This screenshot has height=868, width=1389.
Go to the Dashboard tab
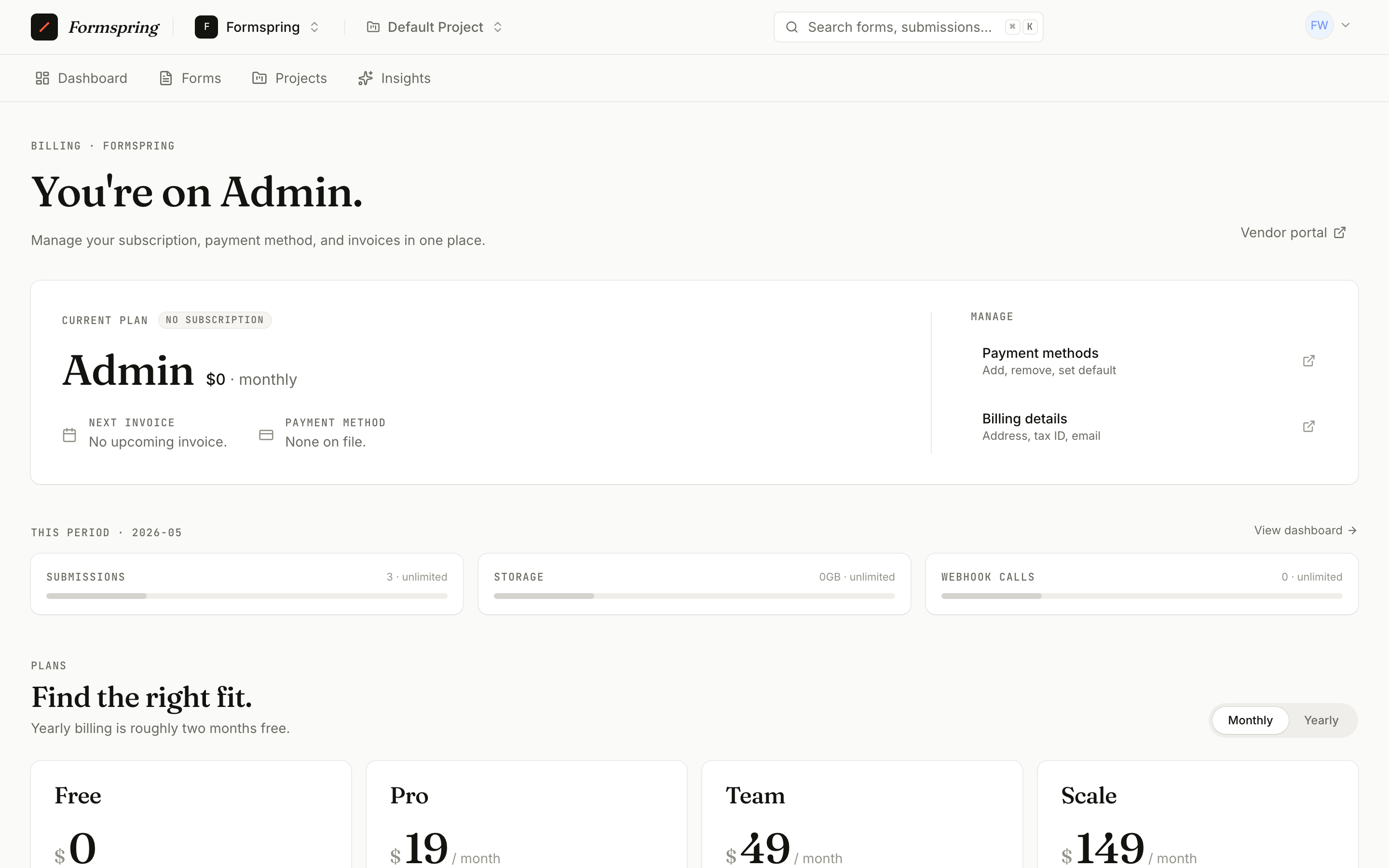pyautogui.click(x=82, y=78)
